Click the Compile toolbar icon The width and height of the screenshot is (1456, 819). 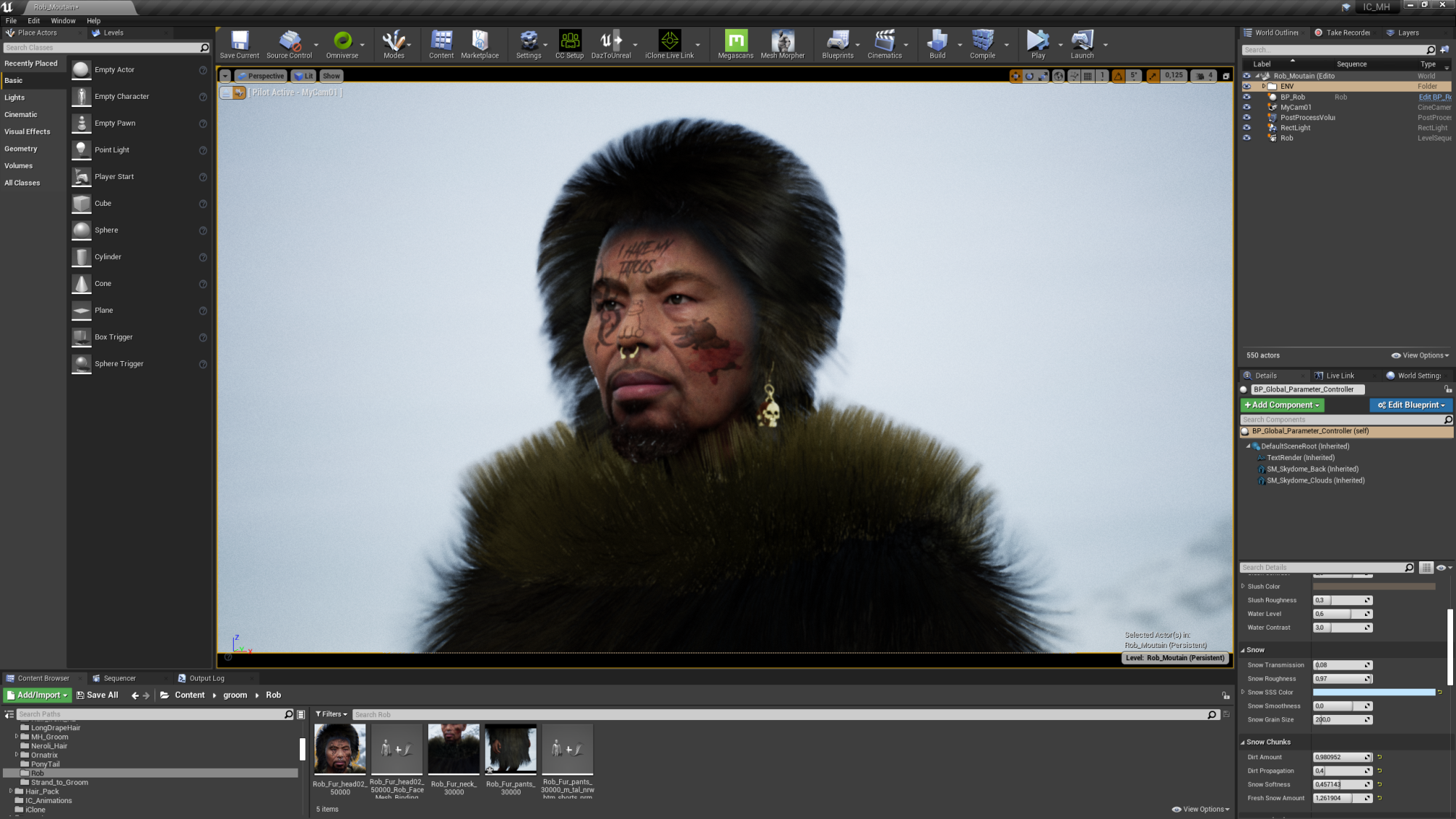coord(982,44)
